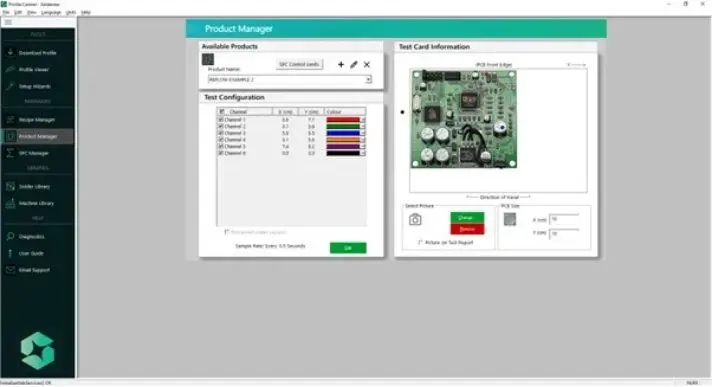This screenshot has width=712, height=387.
Task: Click the Setup Wizards wand icon
Action: point(10,86)
